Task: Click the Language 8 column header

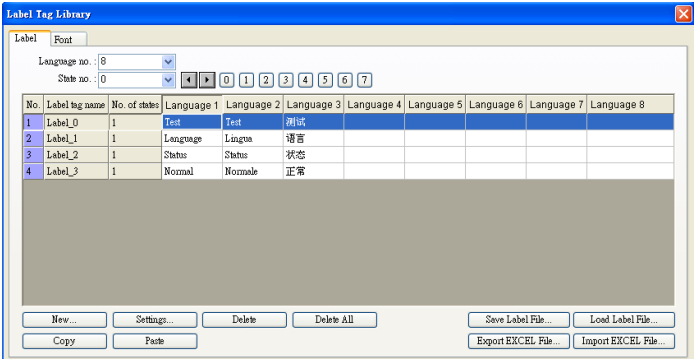Action: pos(630,105)
